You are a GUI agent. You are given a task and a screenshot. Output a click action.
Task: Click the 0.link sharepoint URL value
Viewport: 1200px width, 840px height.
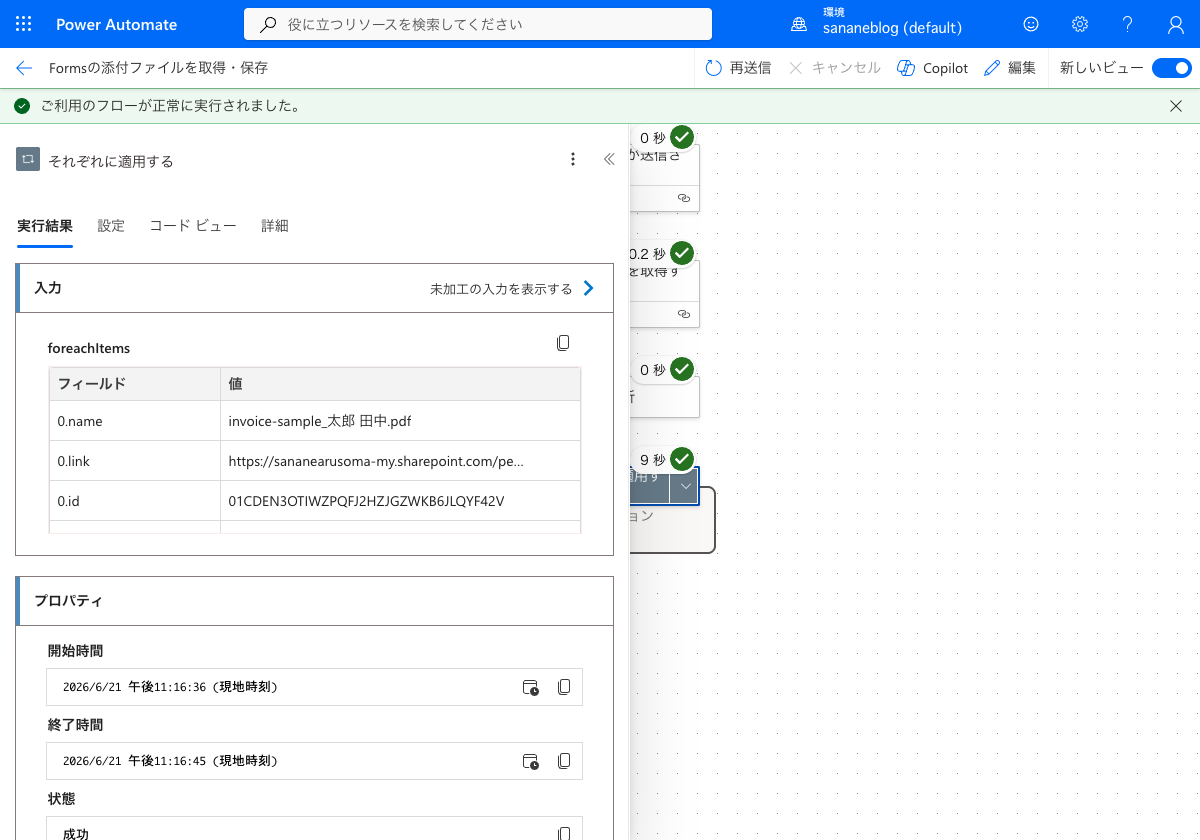[x=376, y=462]
